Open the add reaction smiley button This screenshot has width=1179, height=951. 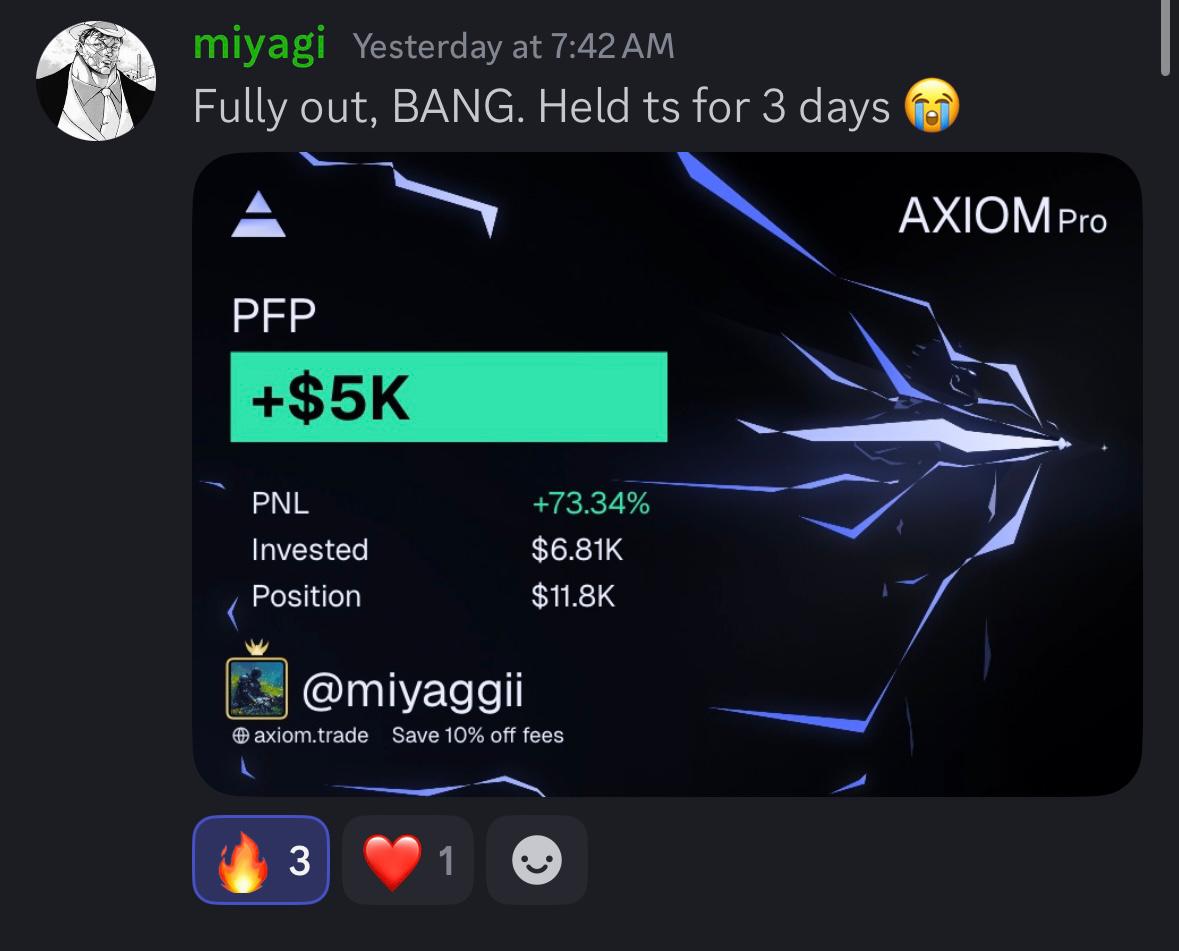click(537, 859)
